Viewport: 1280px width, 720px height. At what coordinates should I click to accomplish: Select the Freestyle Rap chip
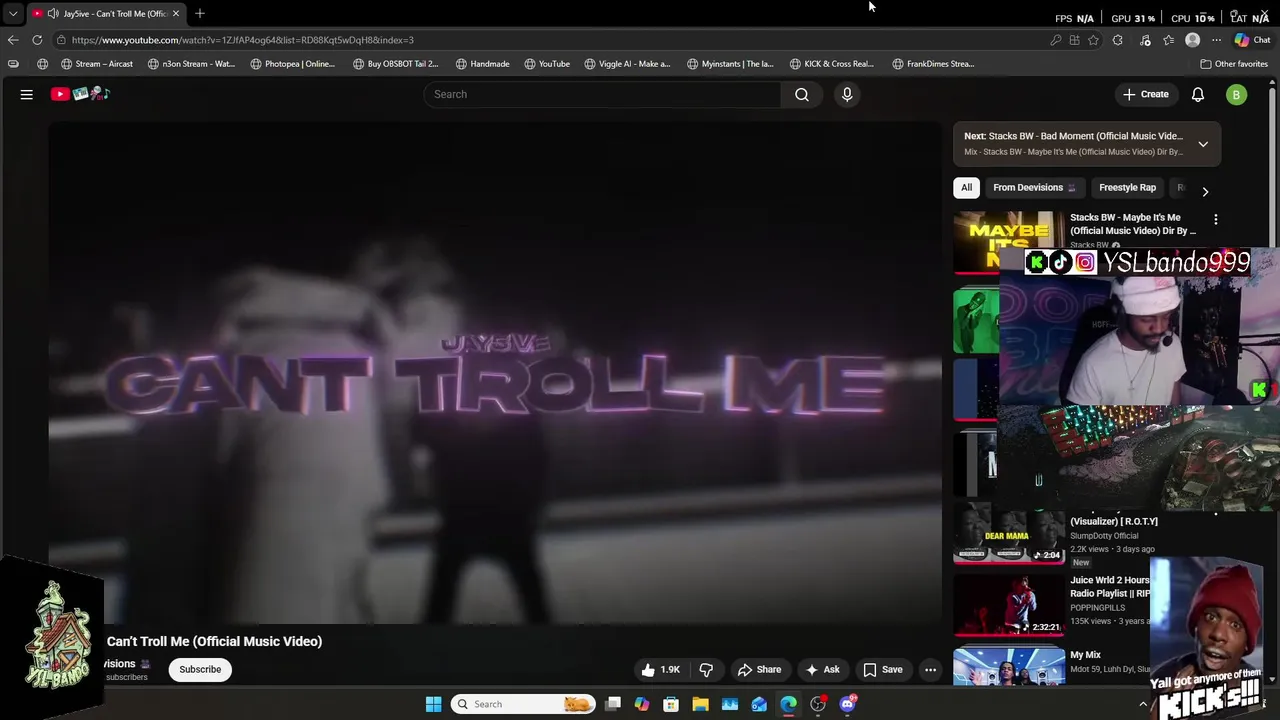pyautogui.click(x=1127, y=188)
